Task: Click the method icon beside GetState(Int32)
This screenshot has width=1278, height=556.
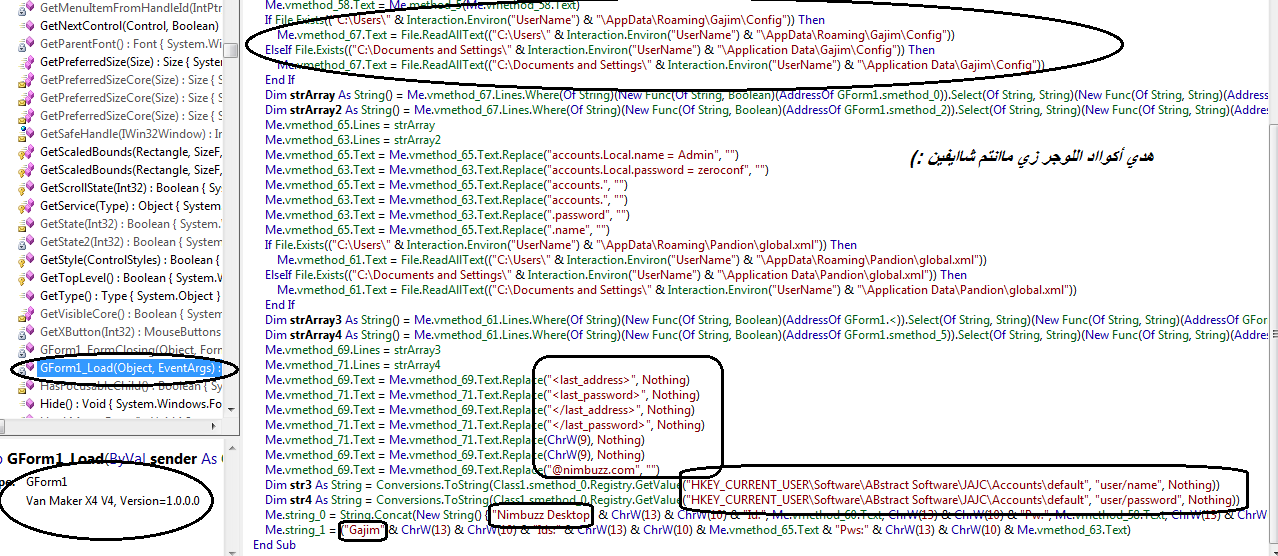Action: (27, 224)
